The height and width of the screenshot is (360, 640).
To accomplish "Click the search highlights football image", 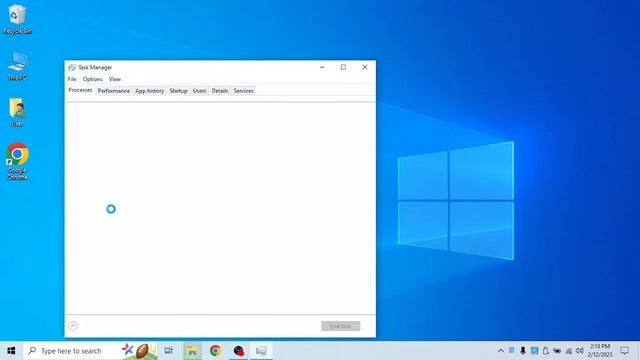I will pos(140,351).
